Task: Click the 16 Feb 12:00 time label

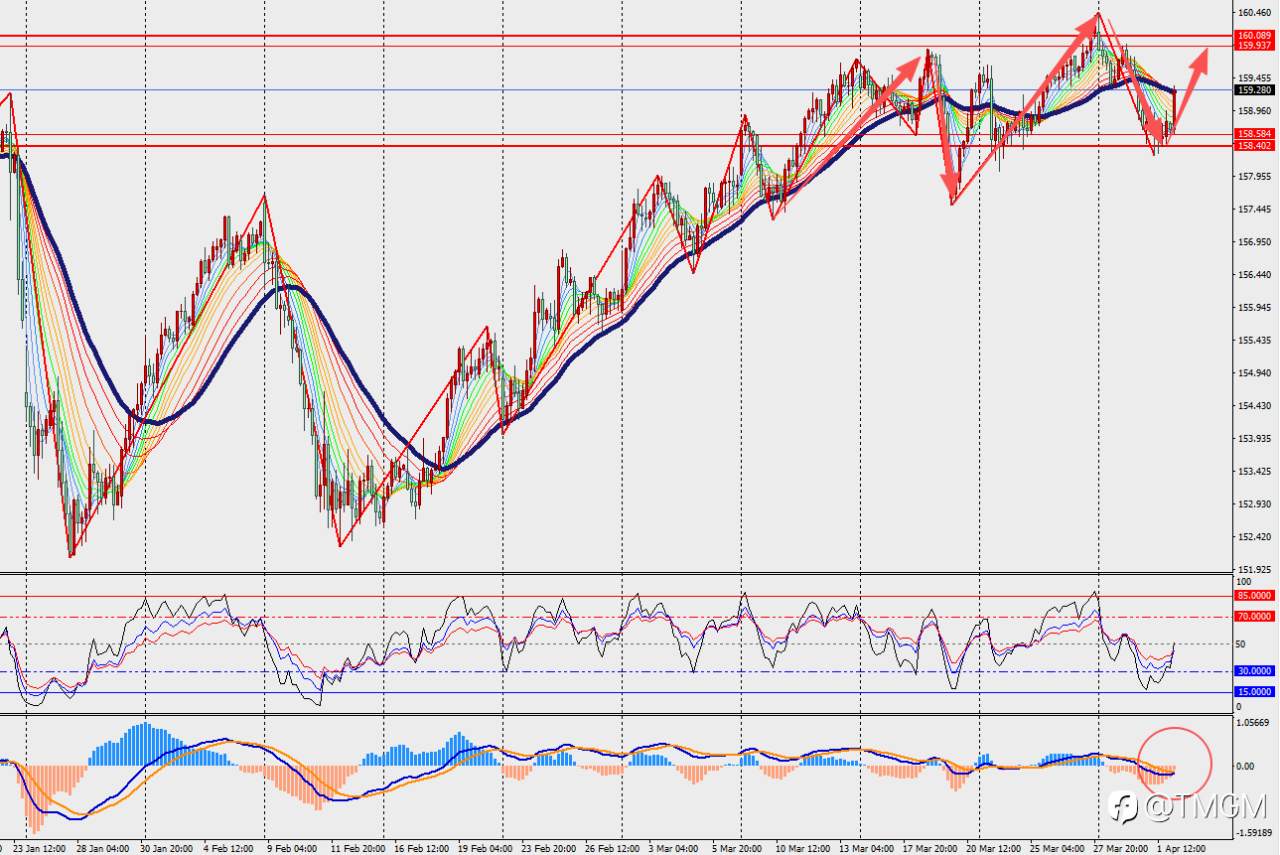Action: click(422, 848)
